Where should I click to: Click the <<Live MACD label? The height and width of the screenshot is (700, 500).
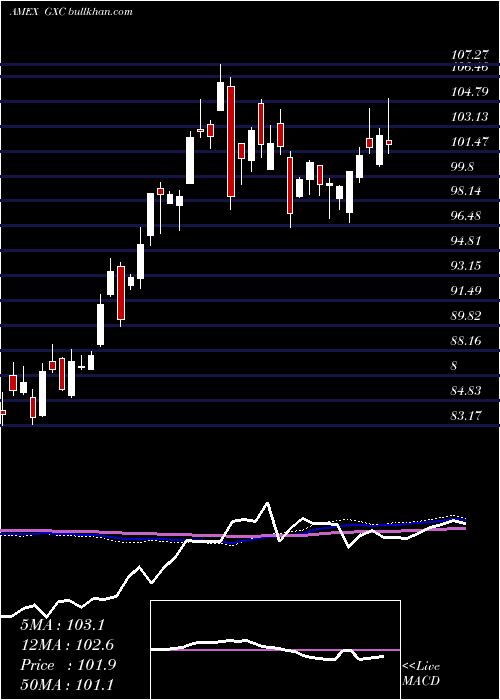pyautogui.click(x=421, y=674)
